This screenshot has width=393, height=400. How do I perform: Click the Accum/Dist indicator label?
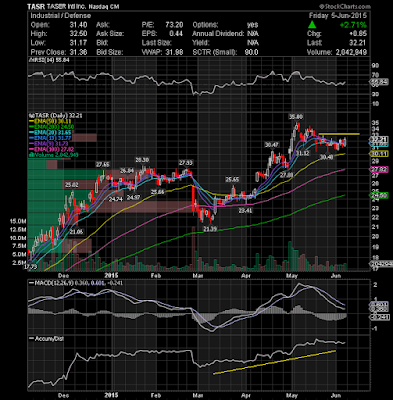click(x=47, y=339)
